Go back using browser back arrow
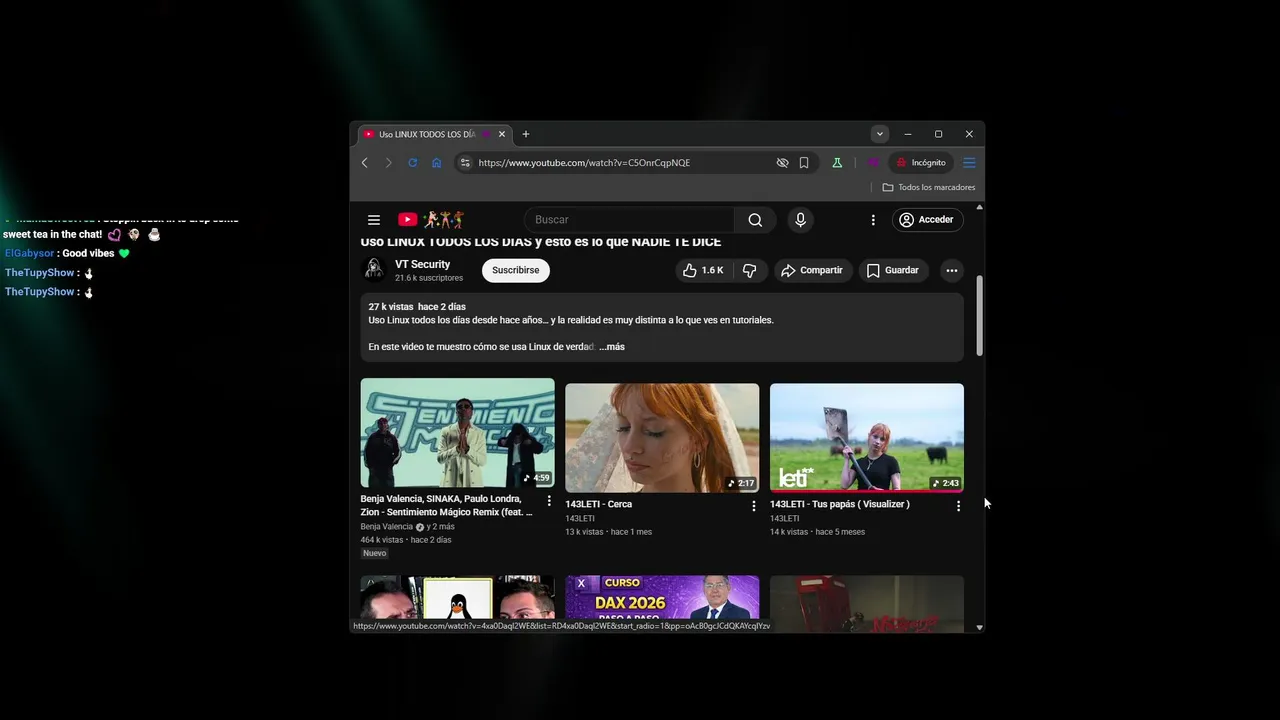Viewport: 1280px width, 720px height. click(x=365, y=163)
